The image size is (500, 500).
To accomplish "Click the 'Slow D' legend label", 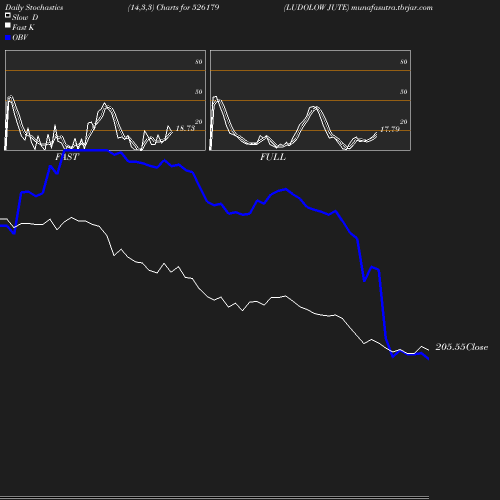I will [25, 17].
